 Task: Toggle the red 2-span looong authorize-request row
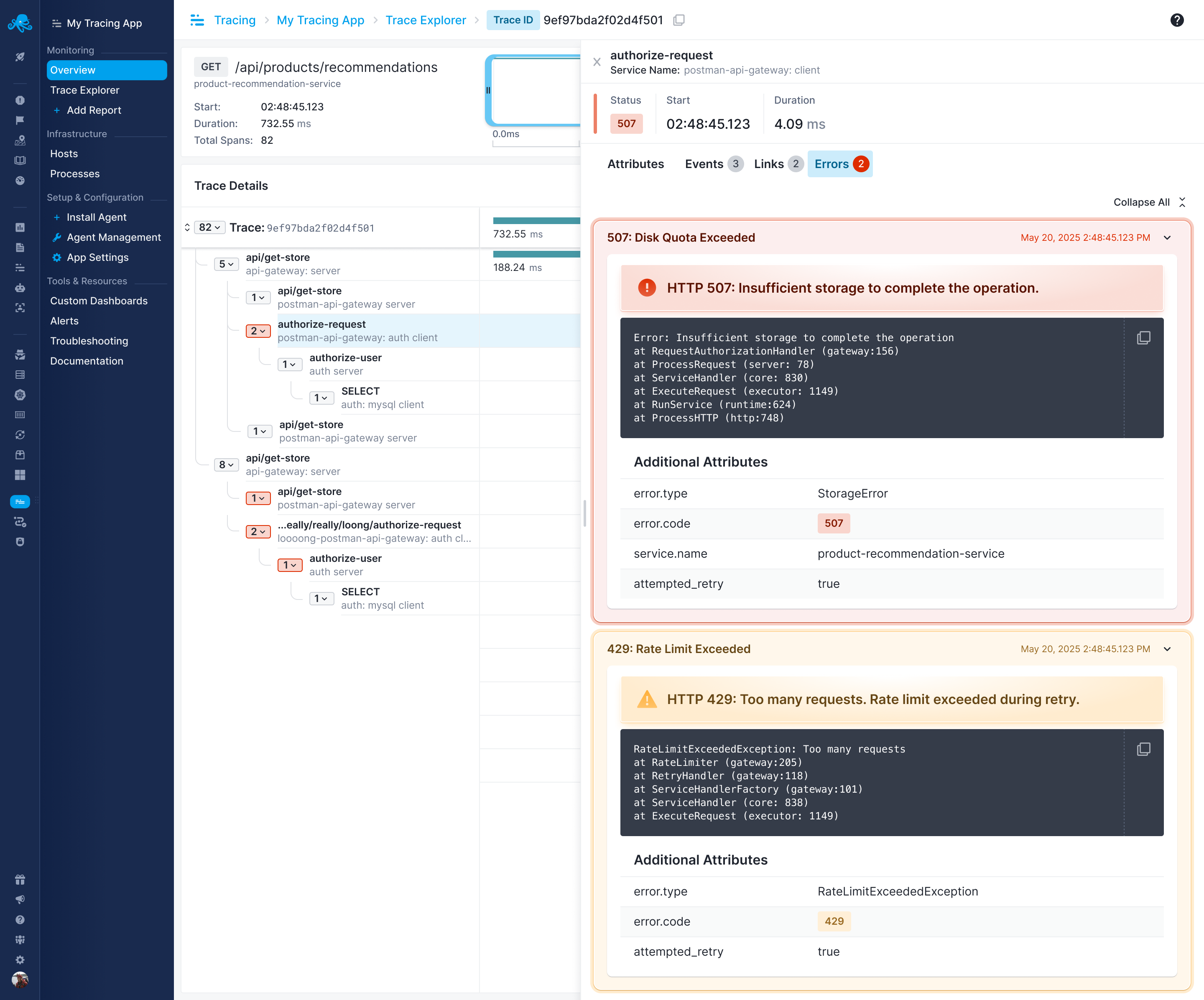tap(258, 531)
